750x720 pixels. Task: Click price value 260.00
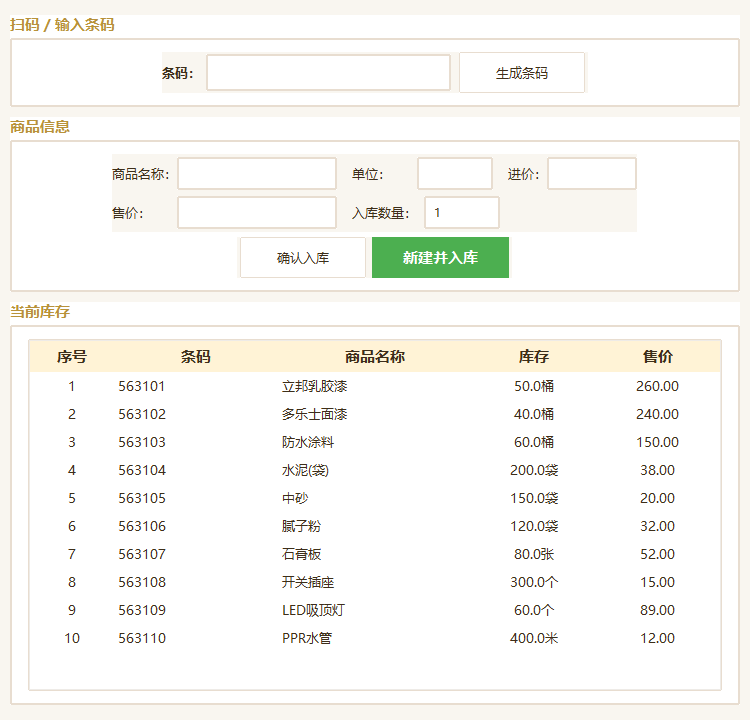pos(658,386)
